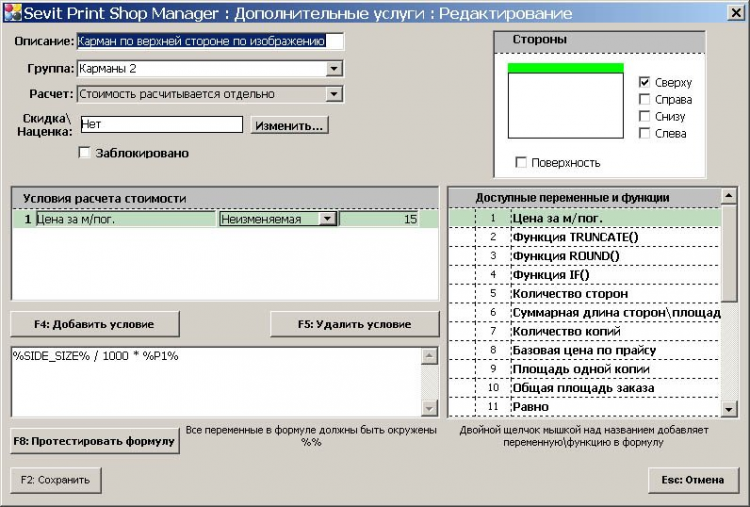Select Функция TRUNCATE() row
The height and width of the screenshot is (507, 750).
[x=585, y=237]
